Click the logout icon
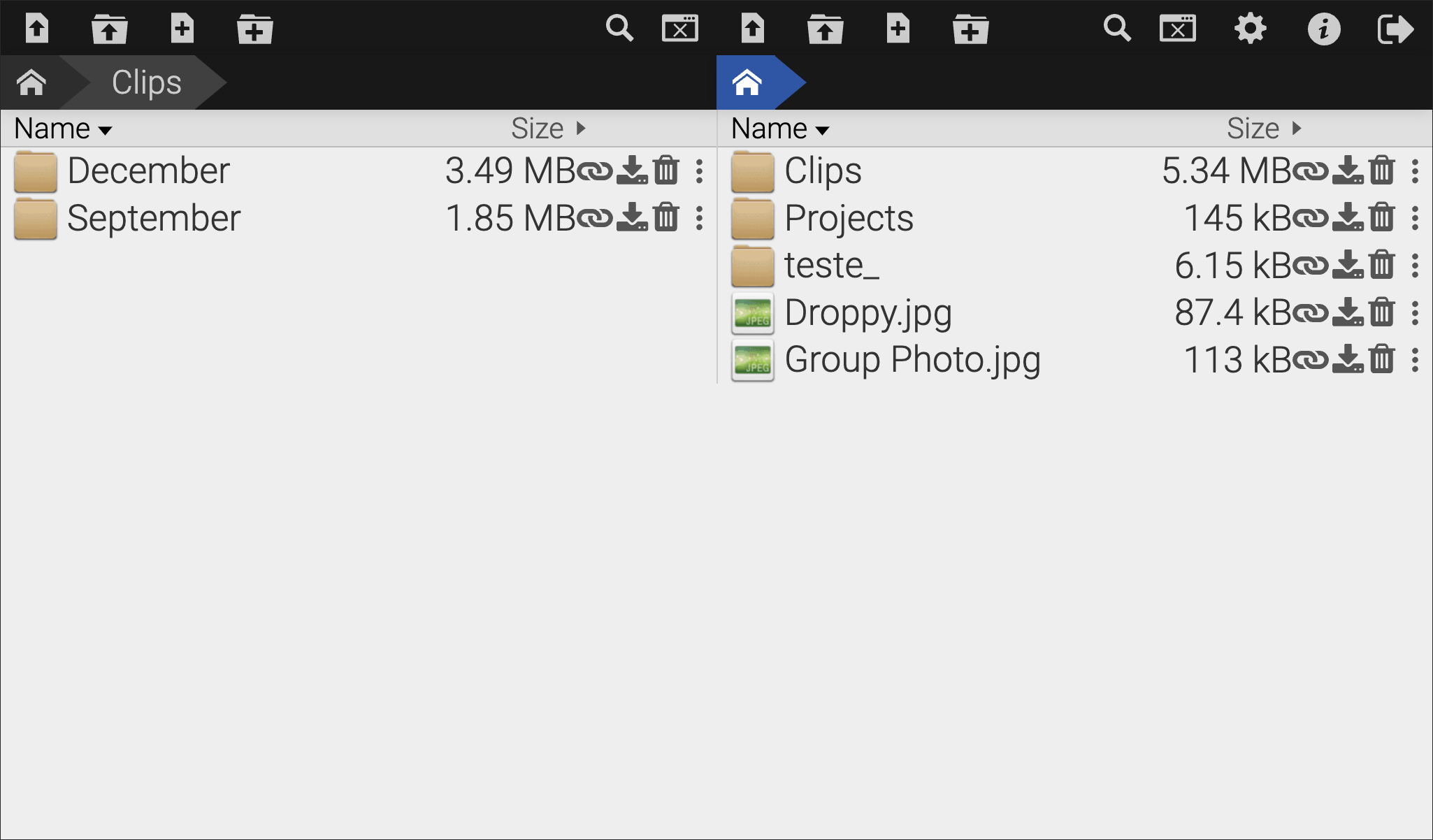The height and width of the screenshot is (840, 1433). (x=1395, y=29)
